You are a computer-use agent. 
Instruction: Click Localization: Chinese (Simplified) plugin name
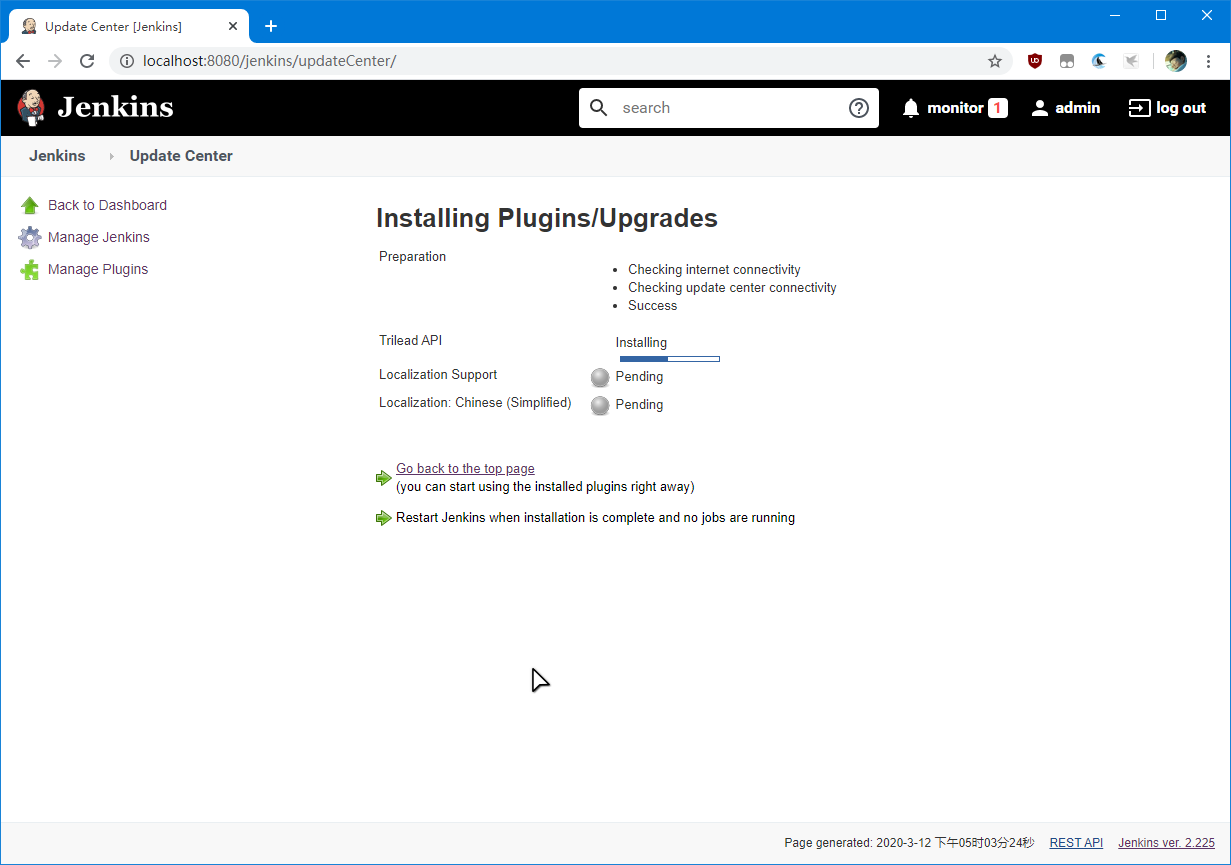tap(475, 402)
